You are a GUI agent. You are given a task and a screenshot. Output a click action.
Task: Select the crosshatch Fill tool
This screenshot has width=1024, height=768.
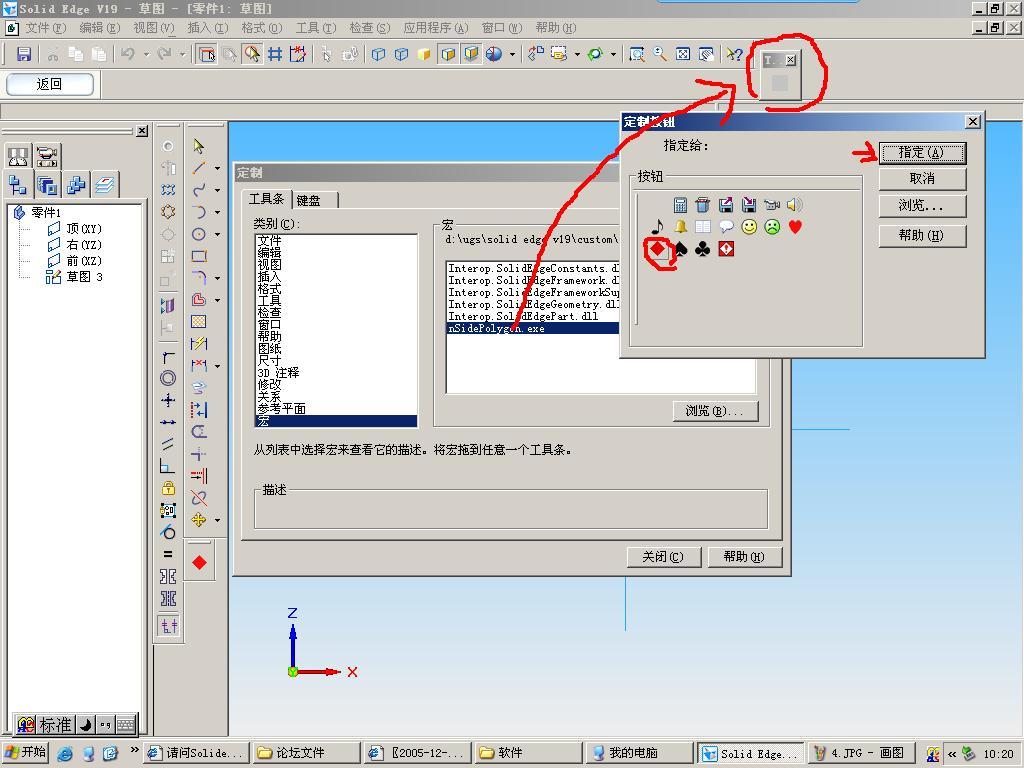coord(199,321)
